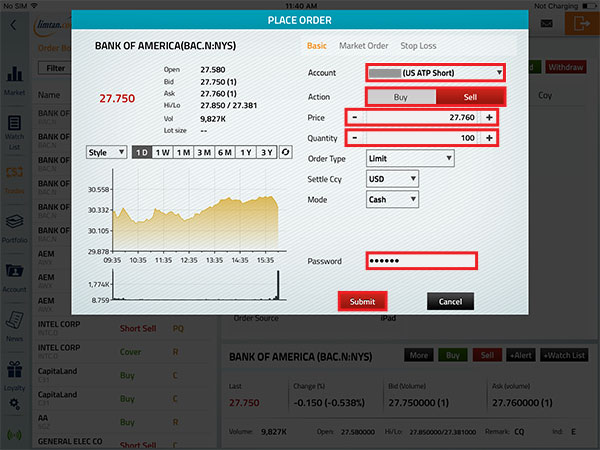Click the Coy column header

[545, 95]
